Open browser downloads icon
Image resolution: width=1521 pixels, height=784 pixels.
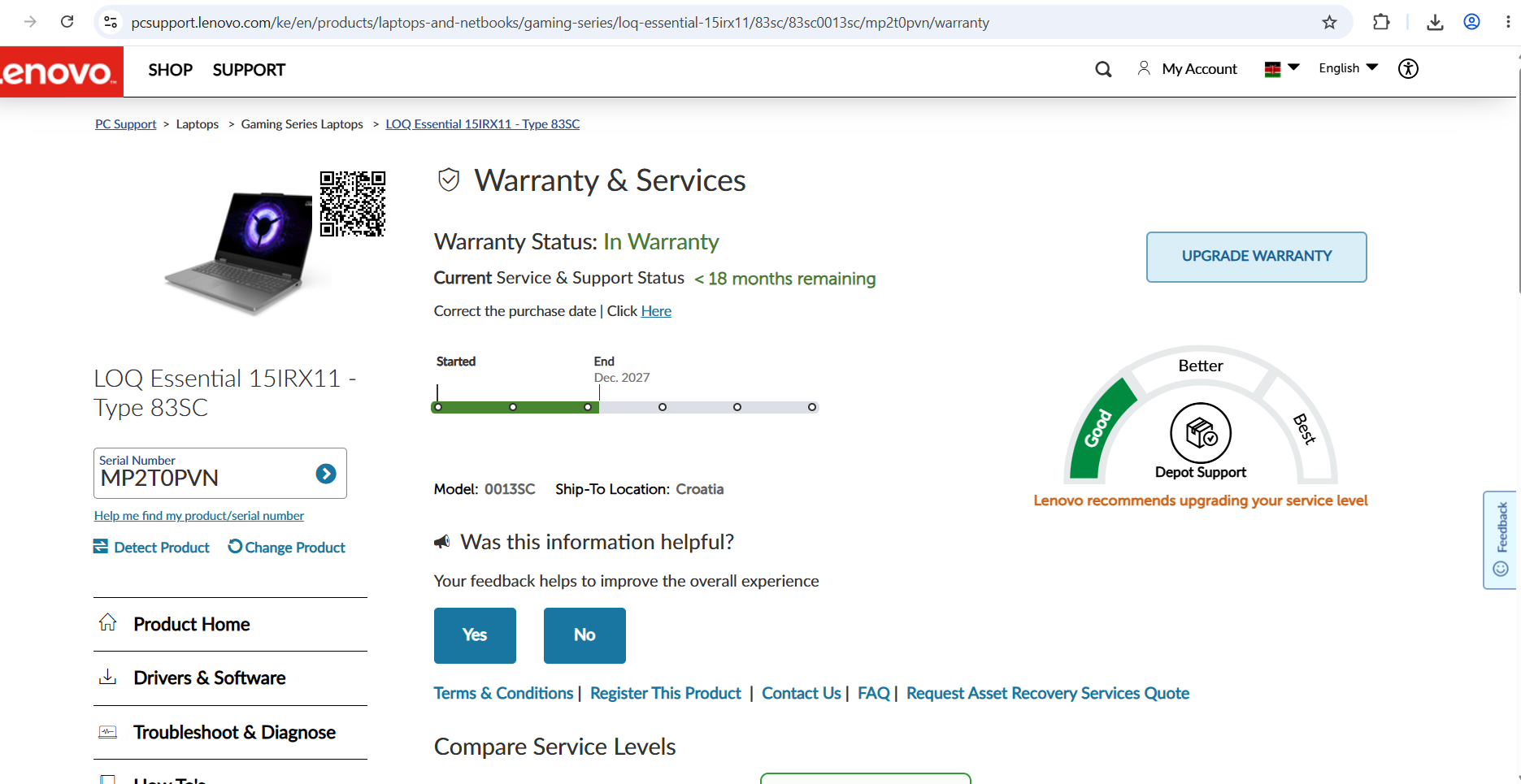point(1435,22)
